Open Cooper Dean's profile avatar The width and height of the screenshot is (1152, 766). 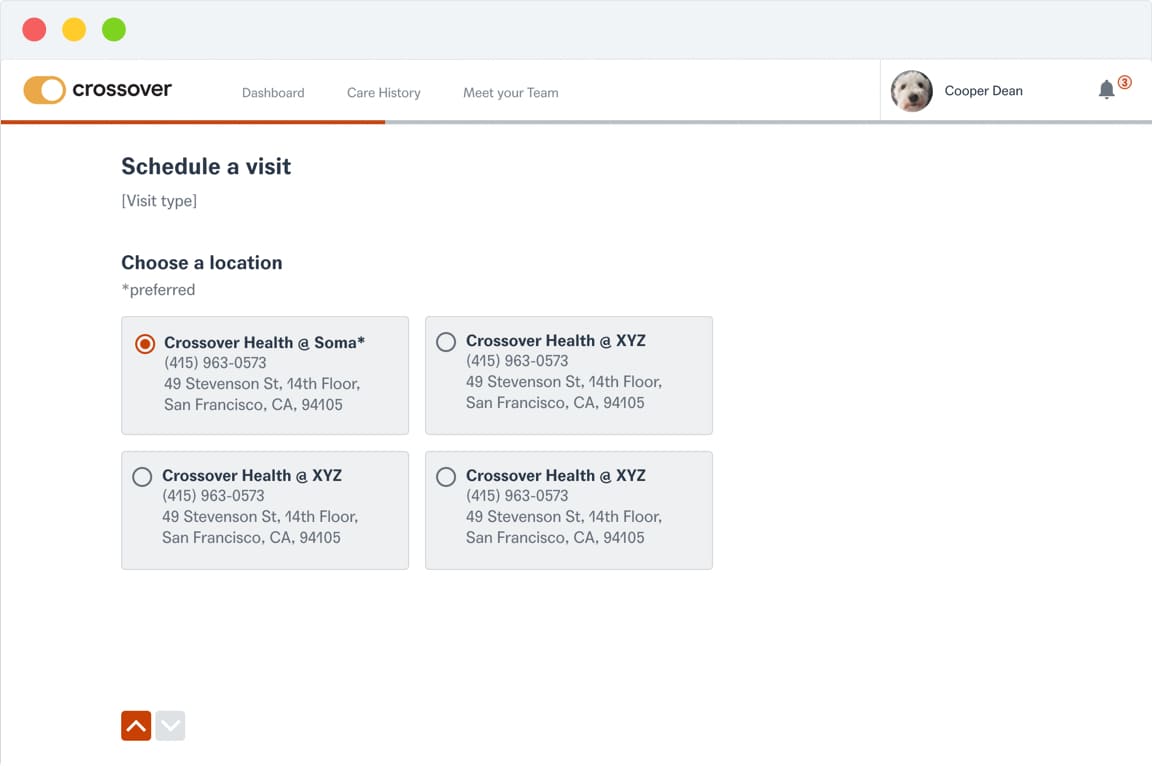(911, 91)
